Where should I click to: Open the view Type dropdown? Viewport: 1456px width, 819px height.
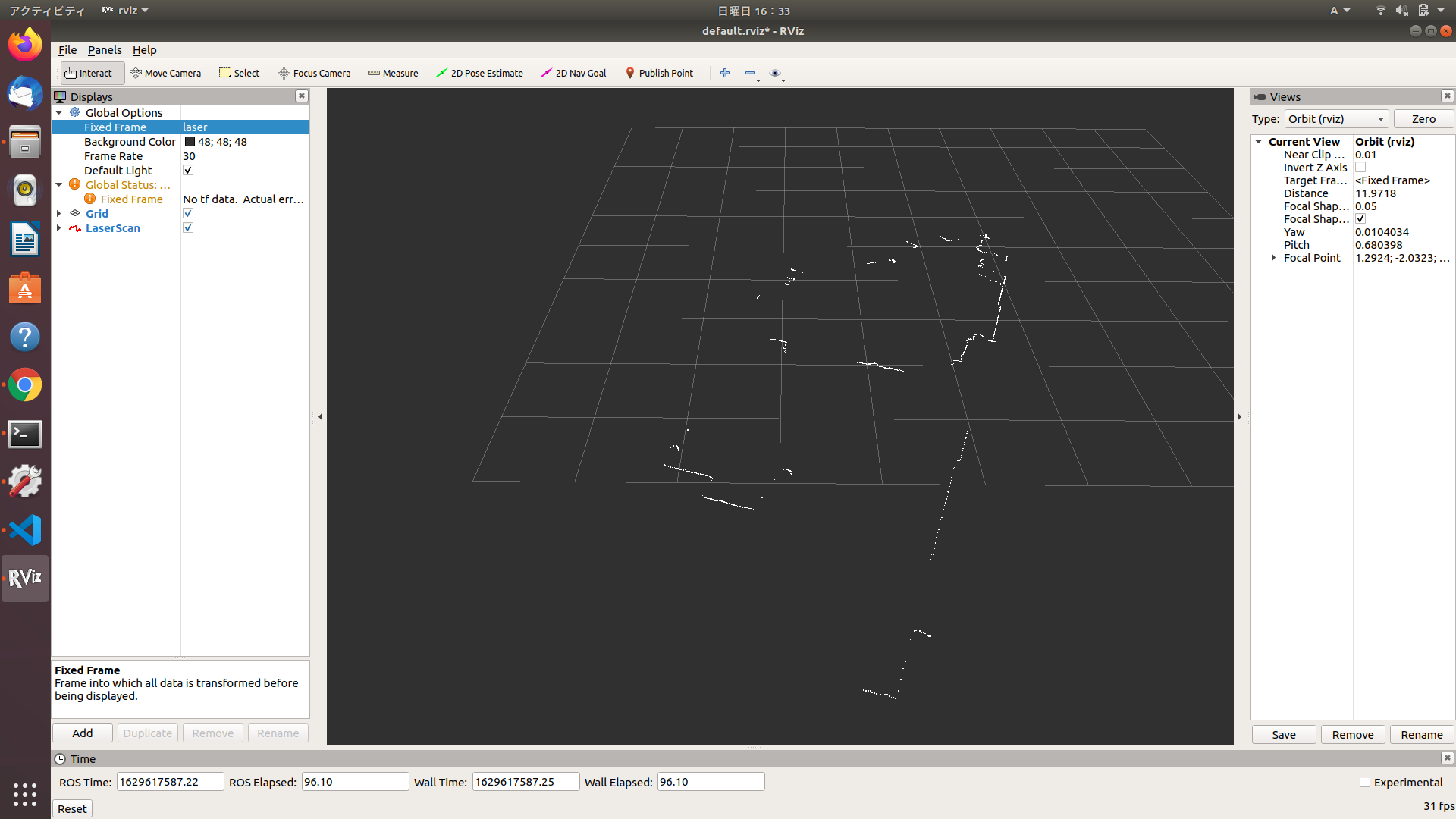(1336, 118)
